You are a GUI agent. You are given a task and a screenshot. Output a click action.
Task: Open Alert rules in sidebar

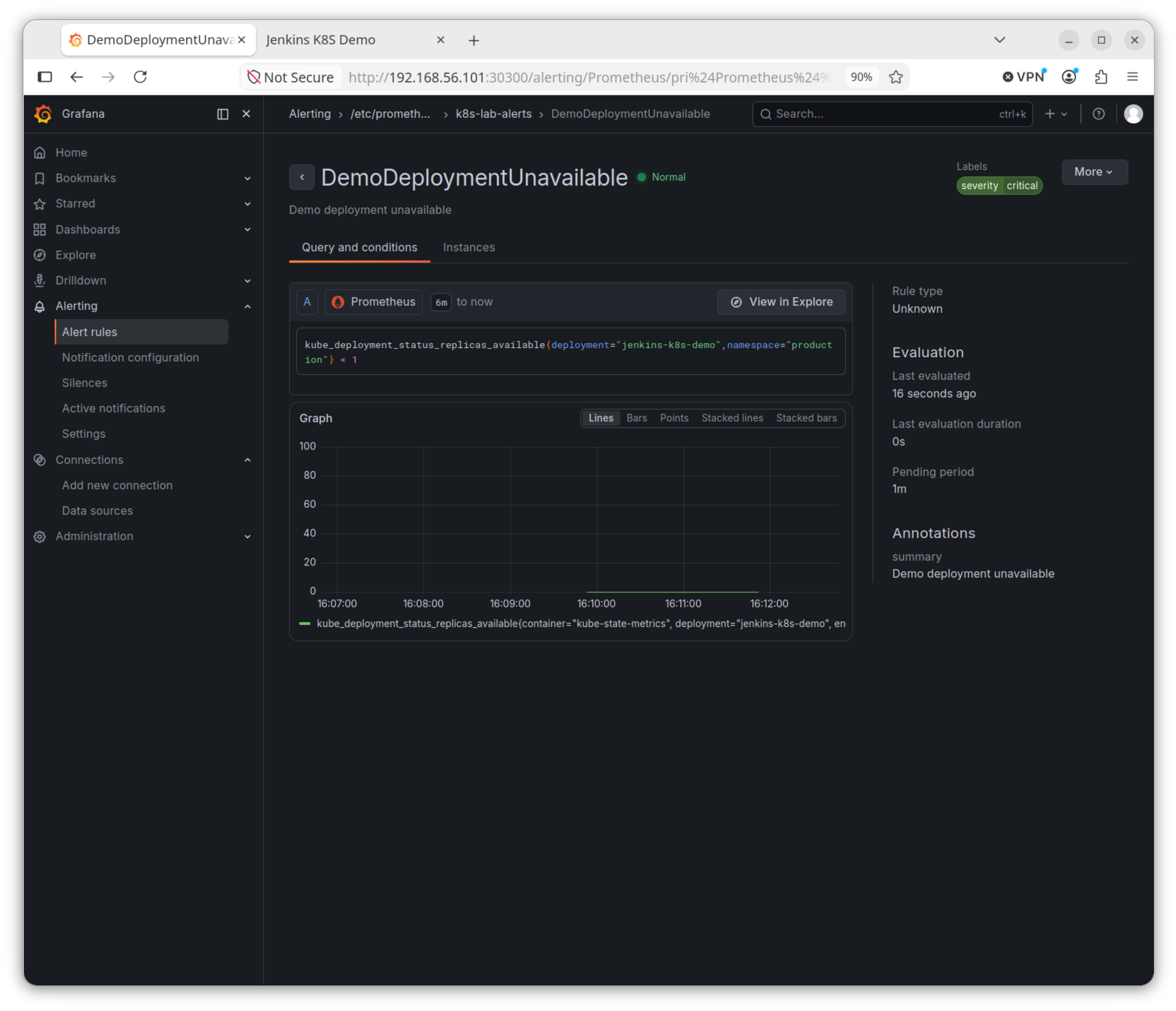[142, 332]
